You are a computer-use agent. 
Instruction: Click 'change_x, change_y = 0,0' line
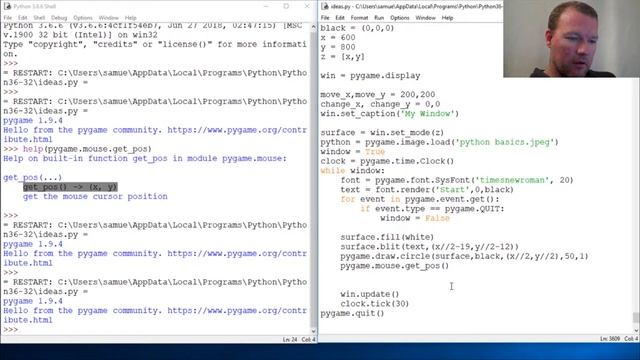[x=380, y=104]
